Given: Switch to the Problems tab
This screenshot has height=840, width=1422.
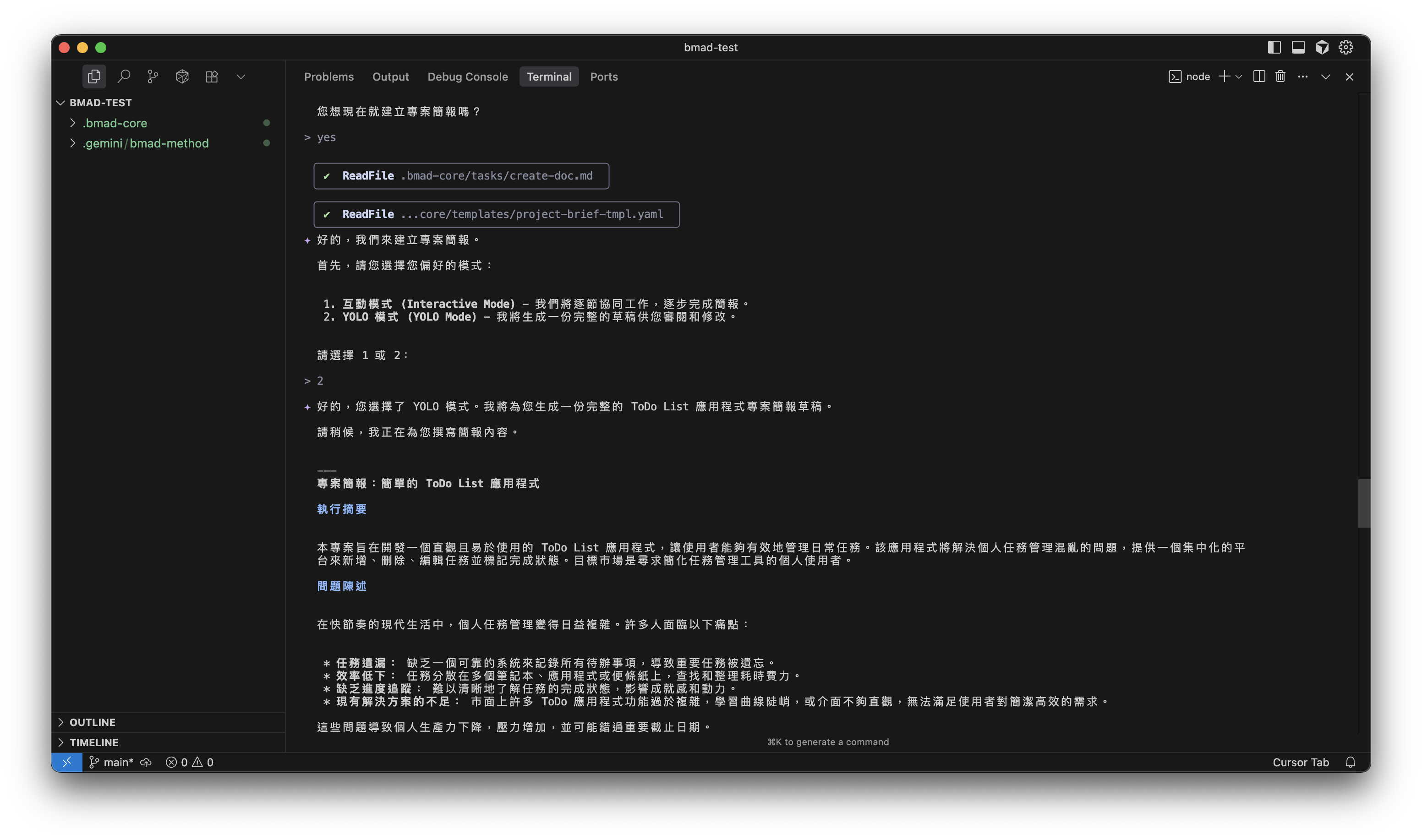Looking at the screenshot, I should (x=329, y=76).
